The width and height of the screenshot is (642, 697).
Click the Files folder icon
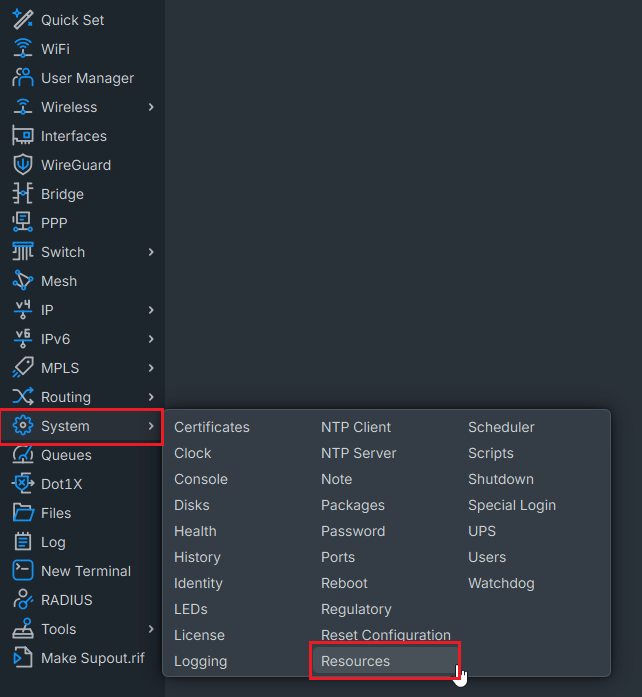click(23, 513)
